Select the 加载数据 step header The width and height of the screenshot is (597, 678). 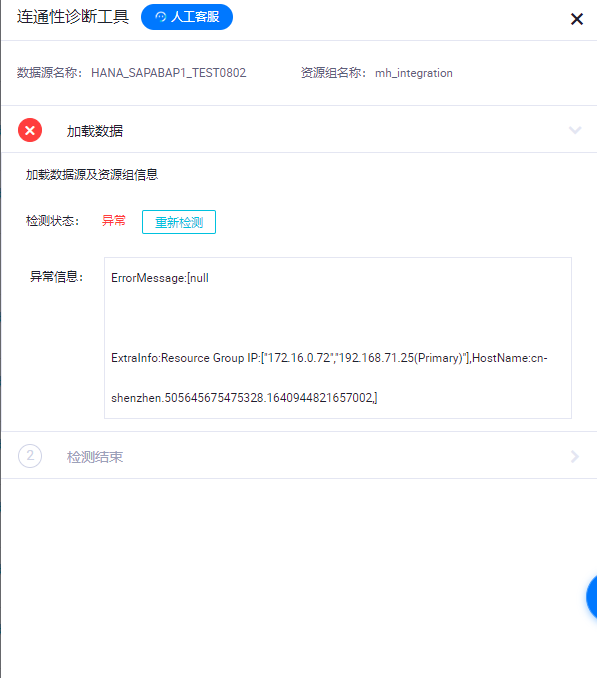point(299,130)
